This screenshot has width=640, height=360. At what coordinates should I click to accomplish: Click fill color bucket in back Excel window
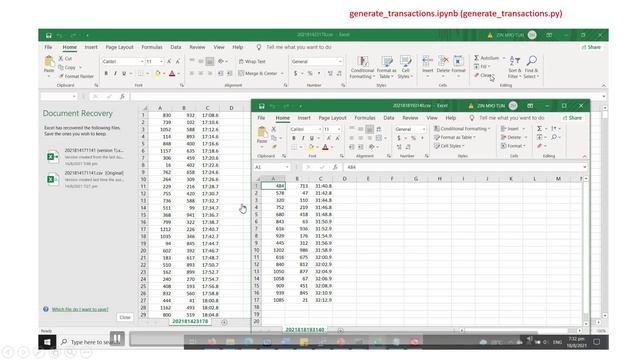pos(158,73)
